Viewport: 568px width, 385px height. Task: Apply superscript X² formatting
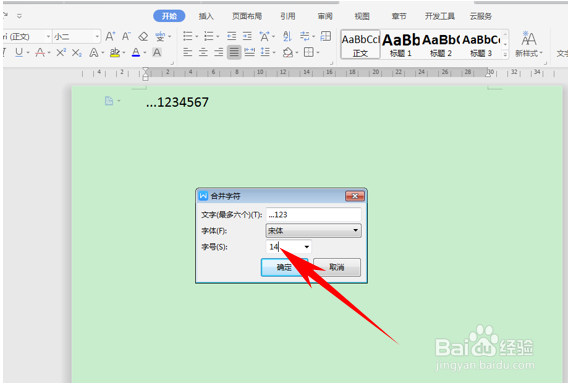pyautogui.click(x=61, y=53)
